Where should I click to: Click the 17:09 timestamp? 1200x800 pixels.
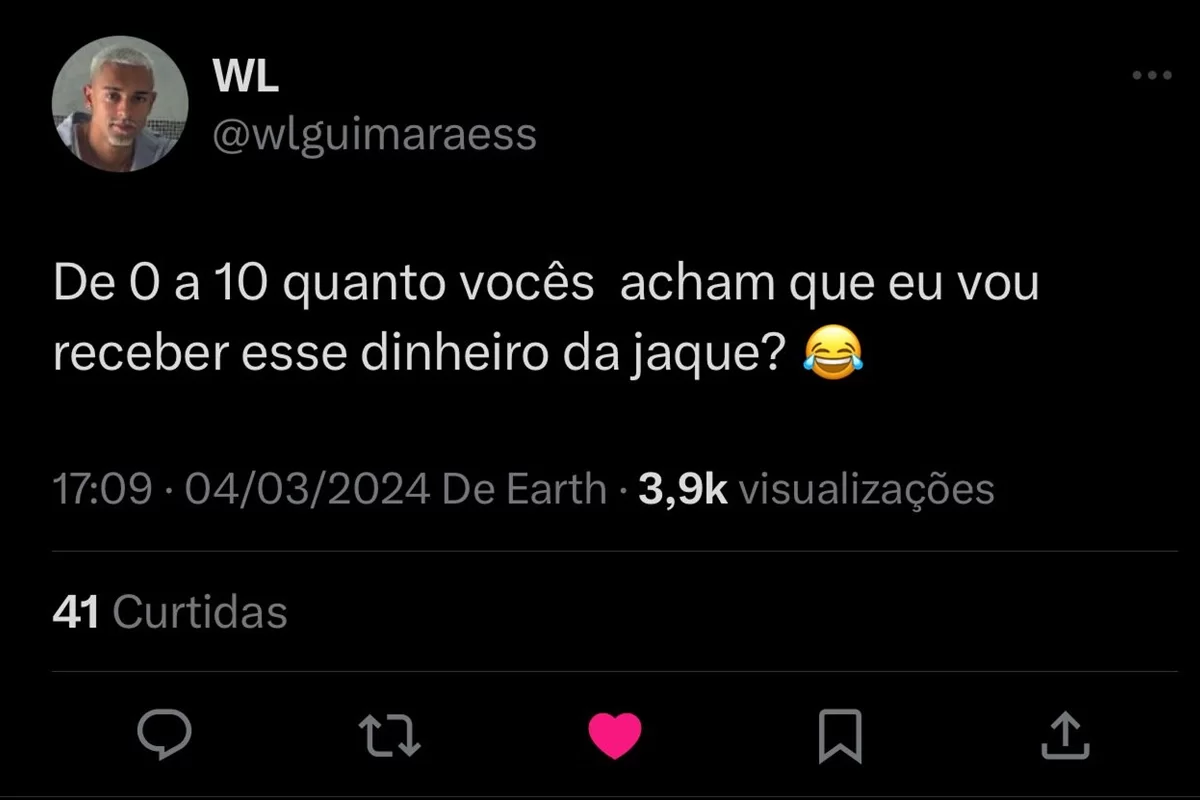click(x=102, y=490)
